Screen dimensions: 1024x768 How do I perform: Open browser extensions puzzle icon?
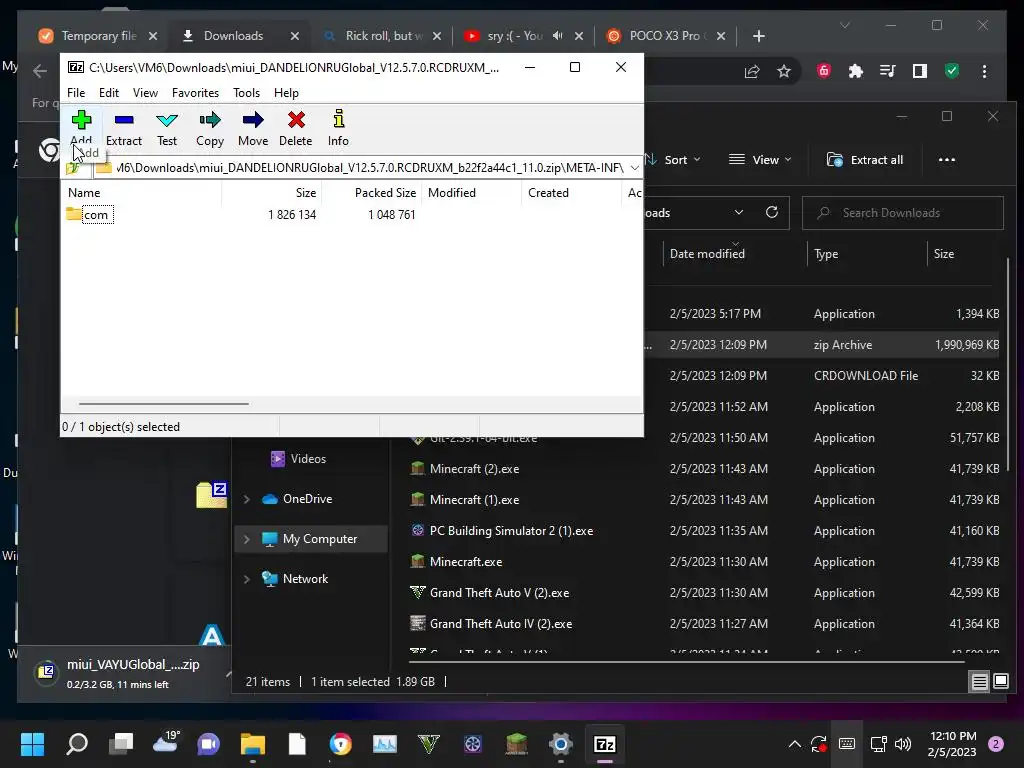(856, 71)
